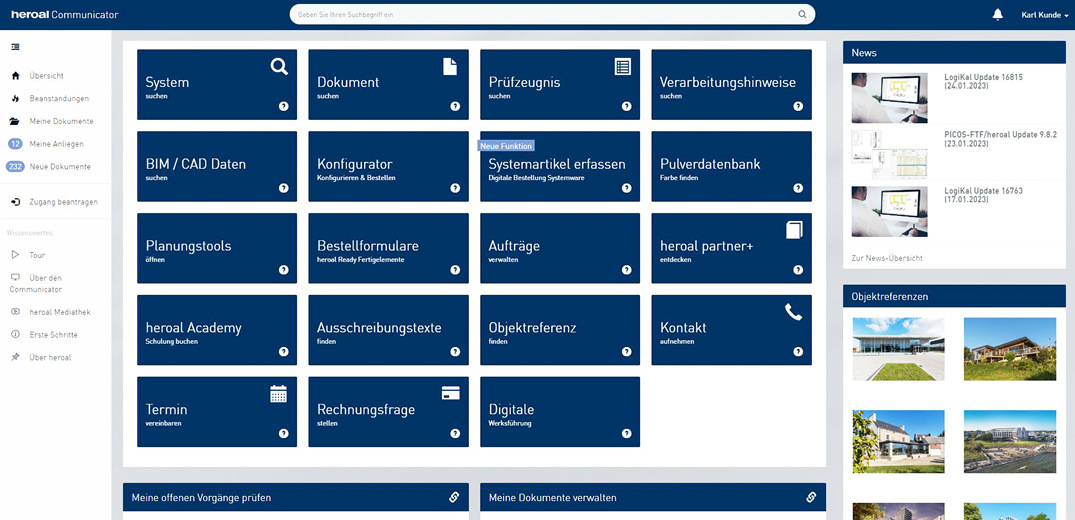Click the help icon on System tile
This screenshot has width=1075, height=520.
point(283,105)
